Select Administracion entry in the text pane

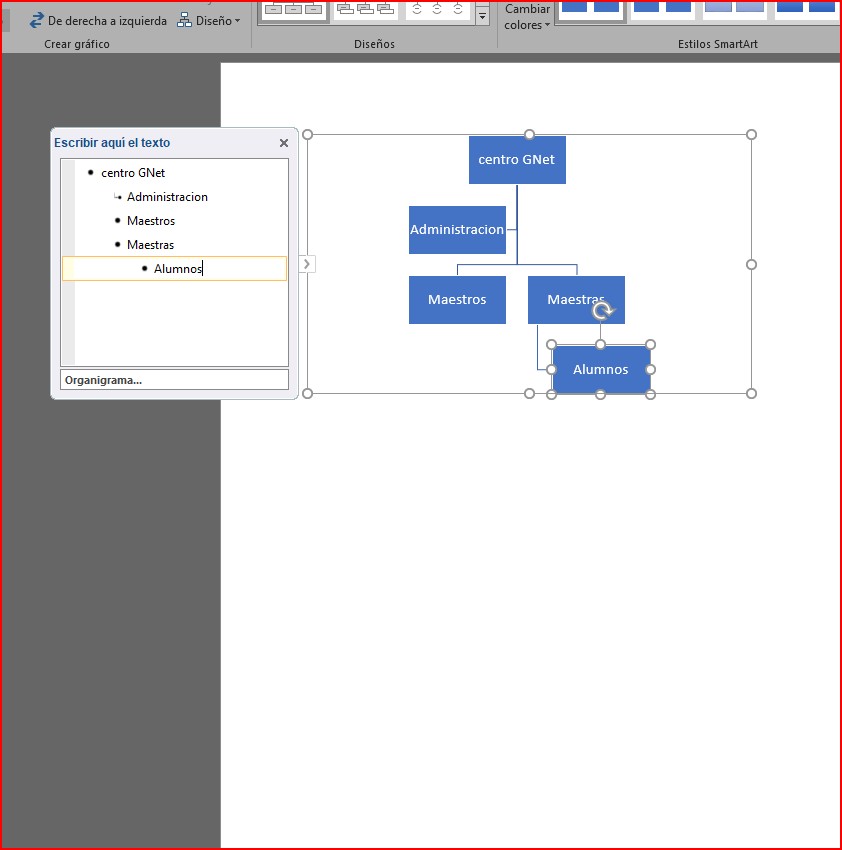click(167, 197)
